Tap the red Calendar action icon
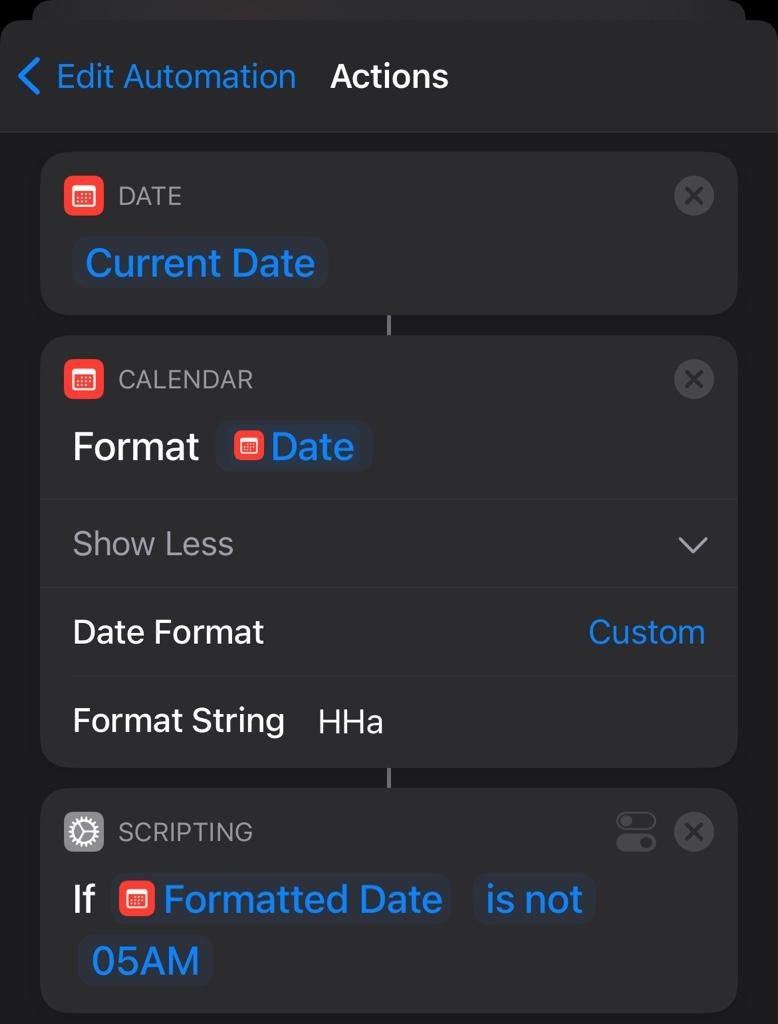This screenshot has width=778, height=1024. (84, 380)
